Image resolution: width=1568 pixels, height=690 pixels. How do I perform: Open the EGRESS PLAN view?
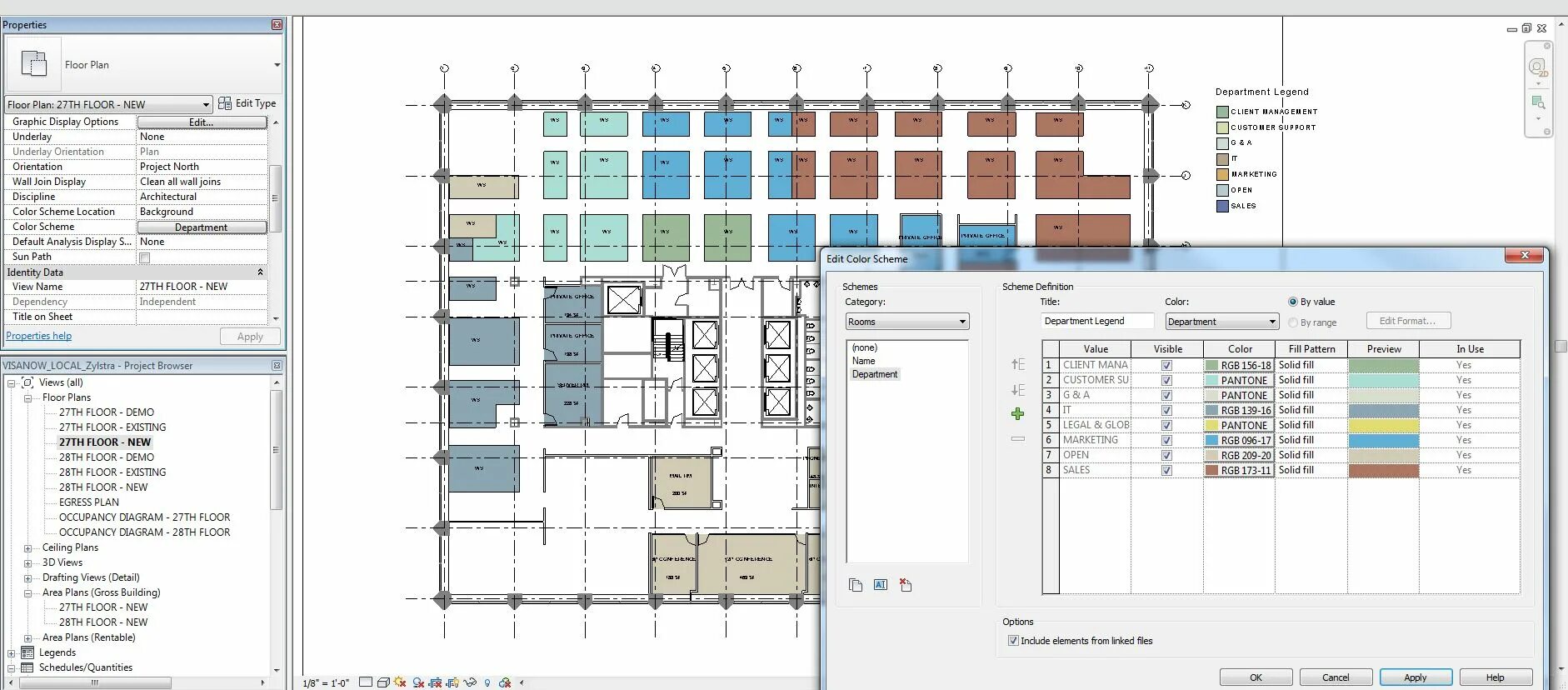[89, 502]
